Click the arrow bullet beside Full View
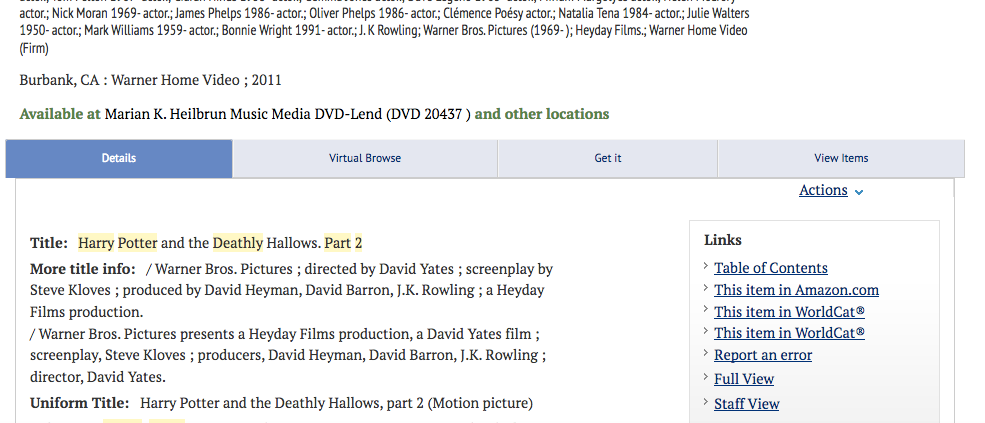 pos(707,377)
